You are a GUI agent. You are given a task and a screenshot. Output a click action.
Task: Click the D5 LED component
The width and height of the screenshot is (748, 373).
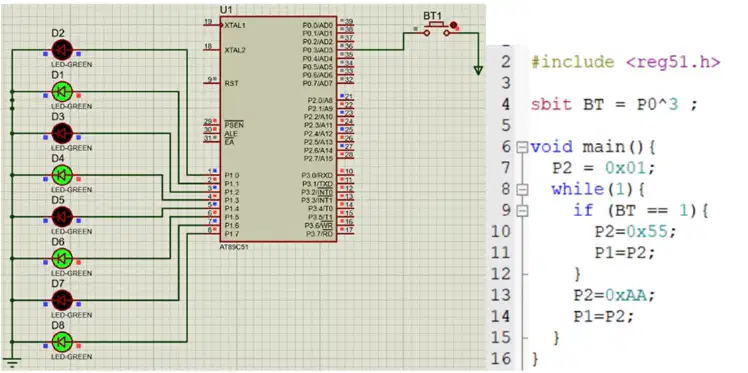[x=62, y=217]
